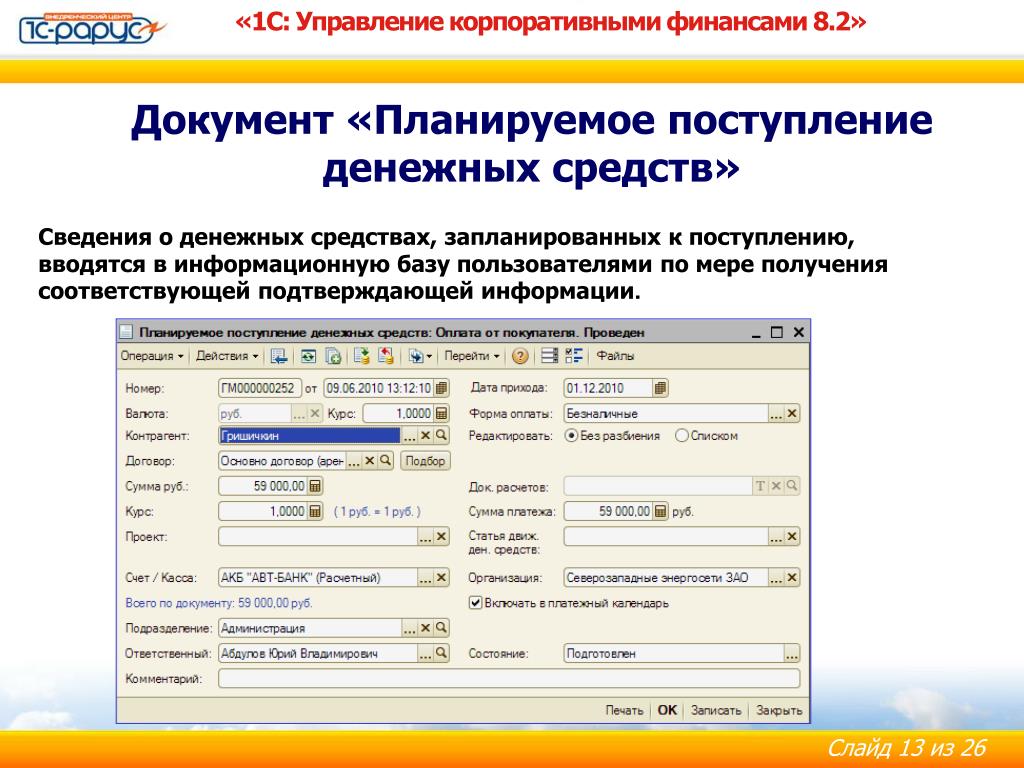This screenshot has height=768, width=1024.
Task: Open selection list for Контрагент field
Action: click(x=409, y=436)
